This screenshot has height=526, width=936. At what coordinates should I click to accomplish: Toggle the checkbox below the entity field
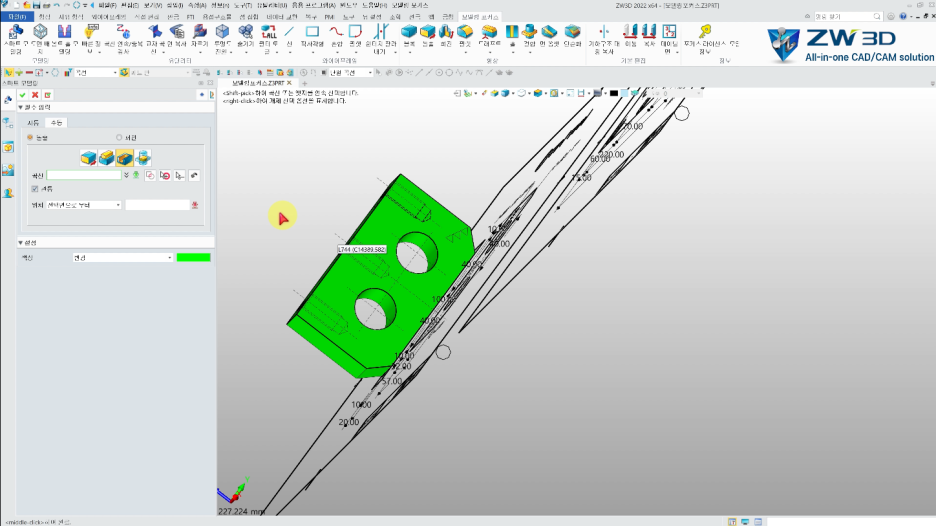tap(35, 189)
